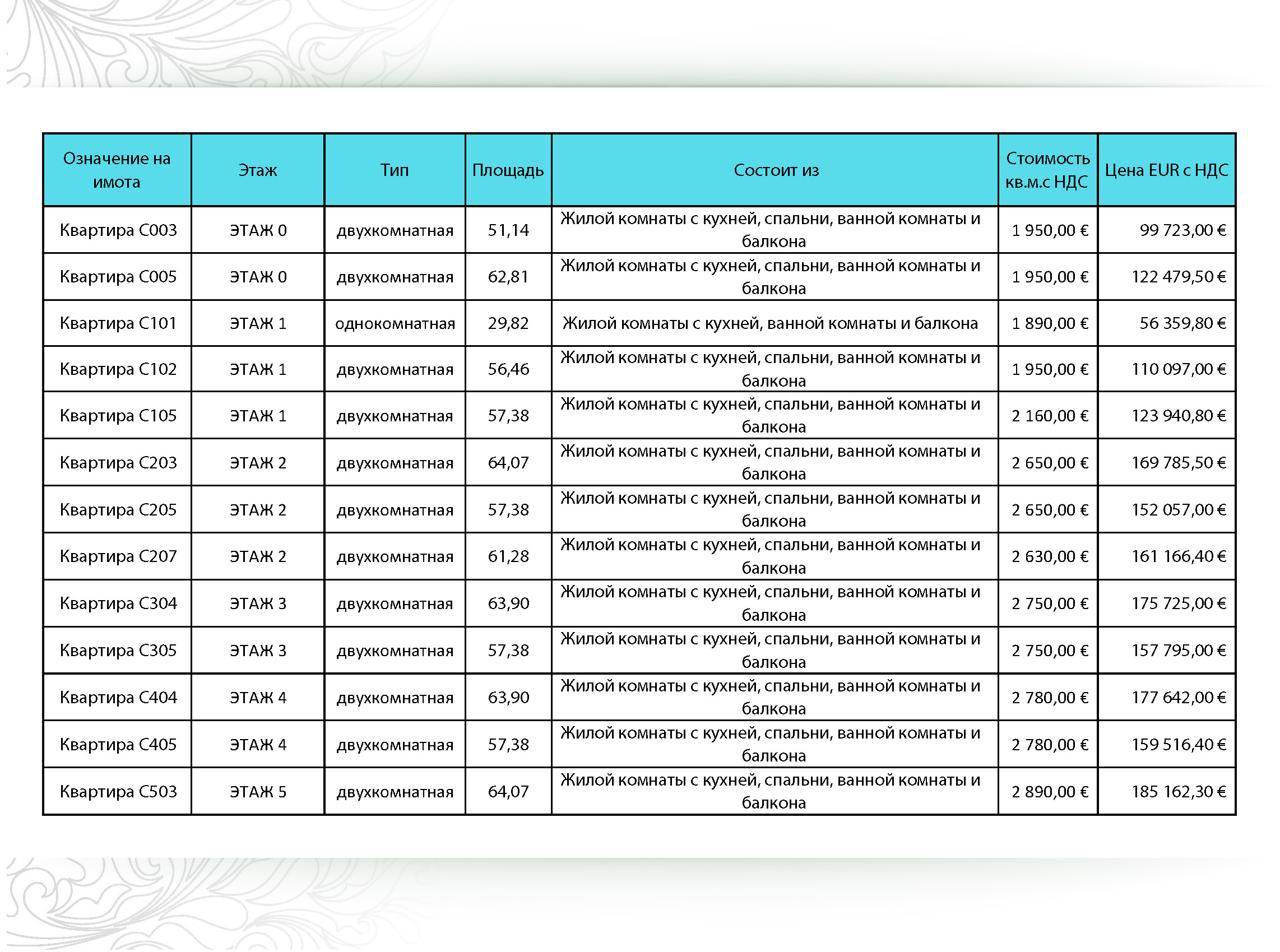
Task: Click the price 99 723,00 € cell
Action: pos(1182,230)
